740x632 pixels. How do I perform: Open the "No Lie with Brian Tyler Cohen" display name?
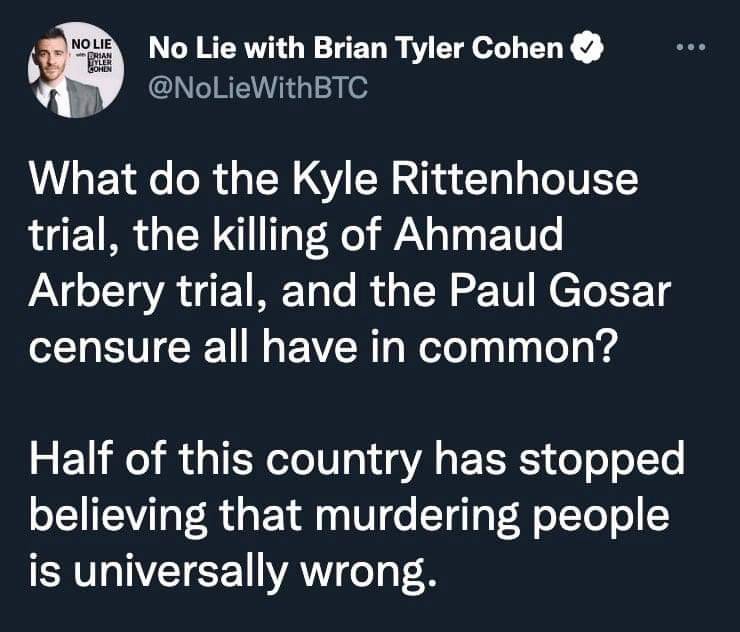355,48
